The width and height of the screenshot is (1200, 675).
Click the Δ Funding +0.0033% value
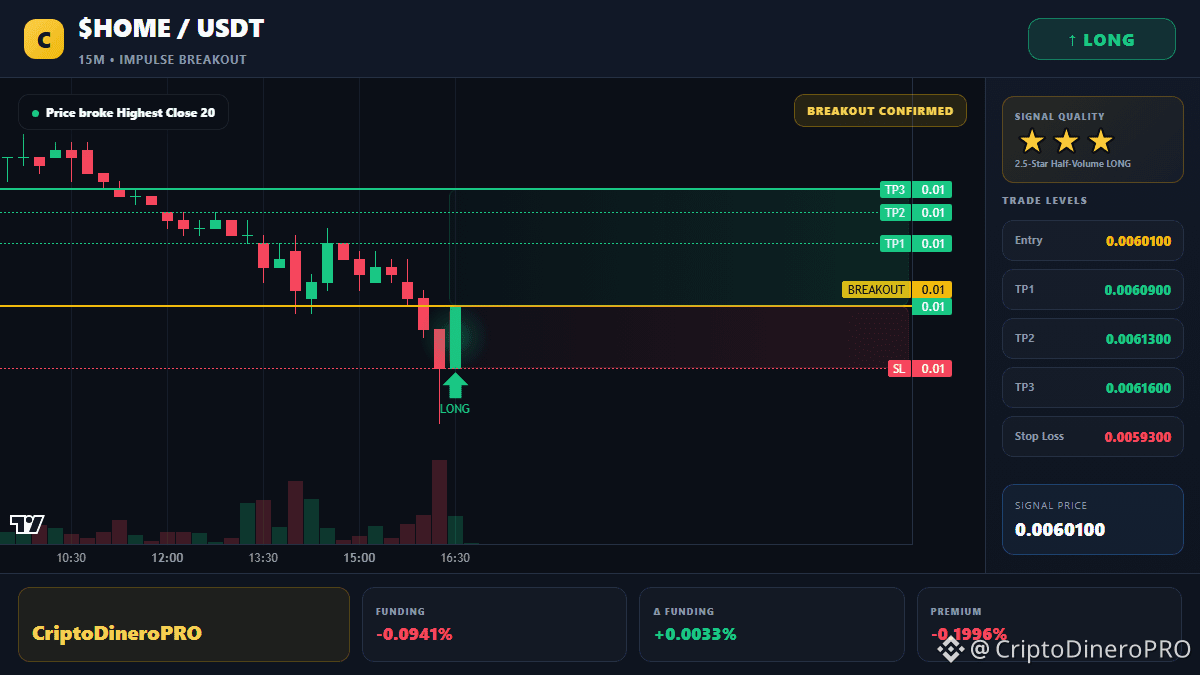click(695, 634)
